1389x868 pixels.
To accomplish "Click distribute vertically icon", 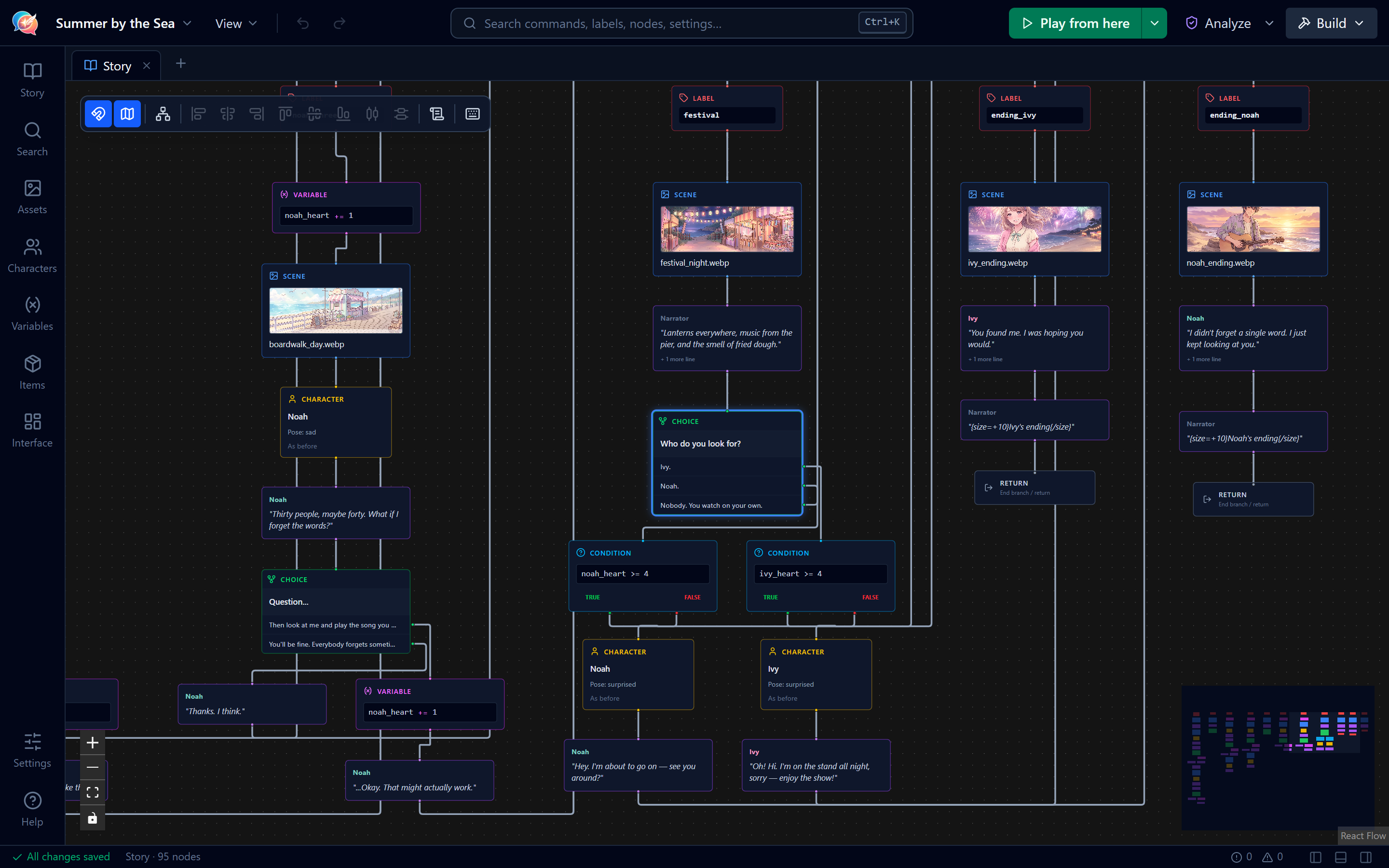I will 401,114.
